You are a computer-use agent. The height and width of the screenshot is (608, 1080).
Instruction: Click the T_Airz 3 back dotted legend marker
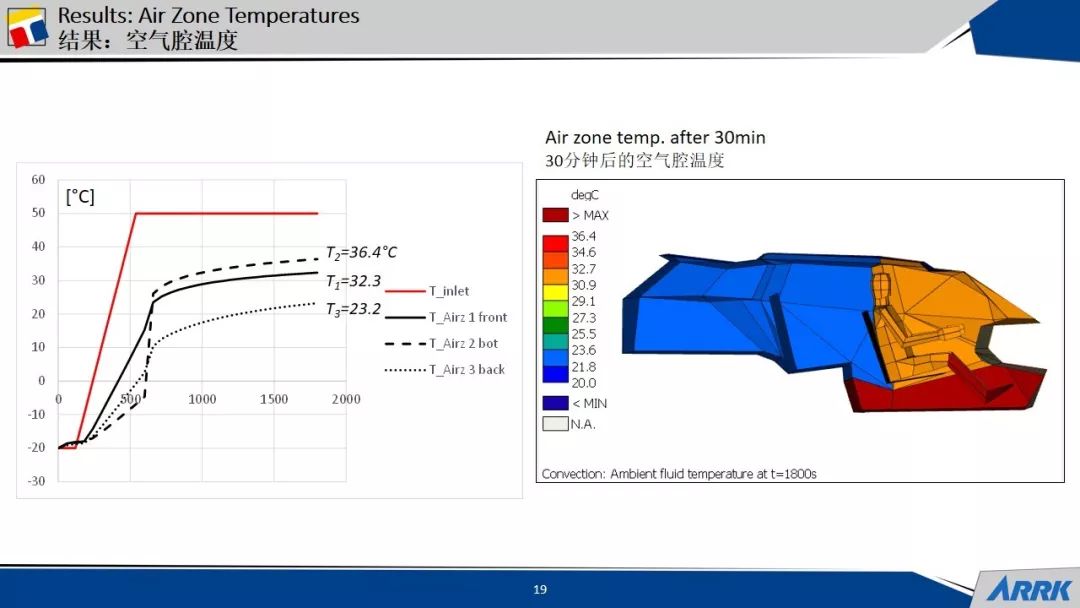pos(404,369)
